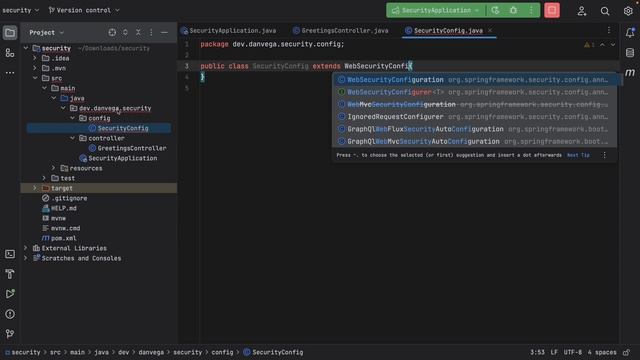This screenshot has width=640, height=360.
Task: Choose WebSecurityConfigurer<T> suggestion
Action: point(474,92)
